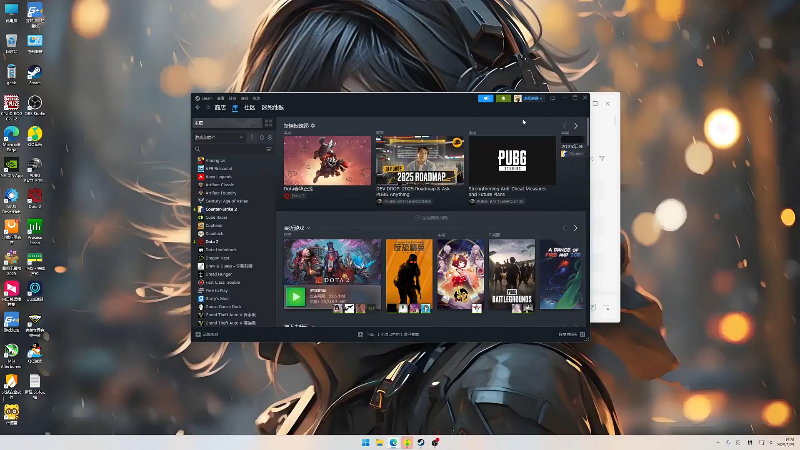Open the Steam desktop shortcut icon
Image resolution: width=800 pixels, height=450 pixels.
(35, 74)
